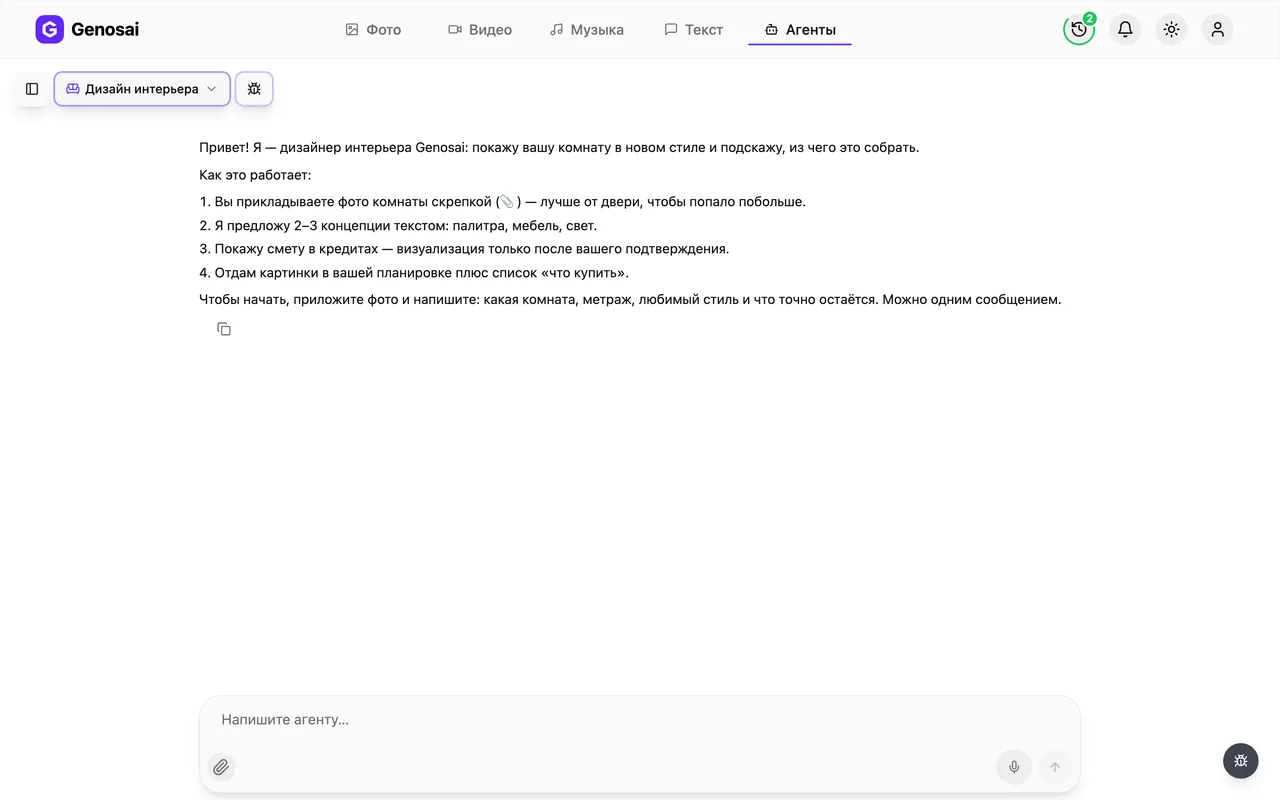Copy the agent's greeting message

coord(224,329)
